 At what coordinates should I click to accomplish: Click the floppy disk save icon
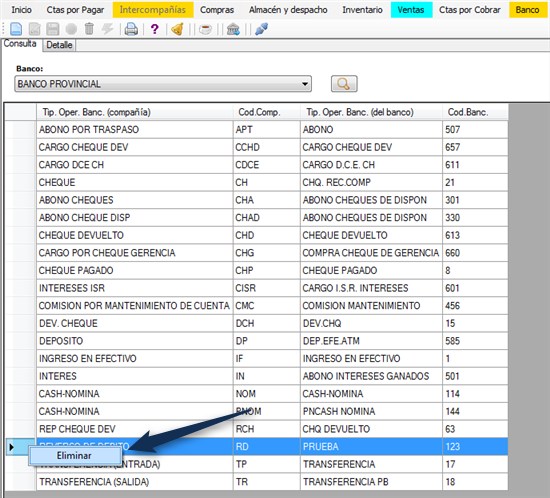(x=53, y=29)
